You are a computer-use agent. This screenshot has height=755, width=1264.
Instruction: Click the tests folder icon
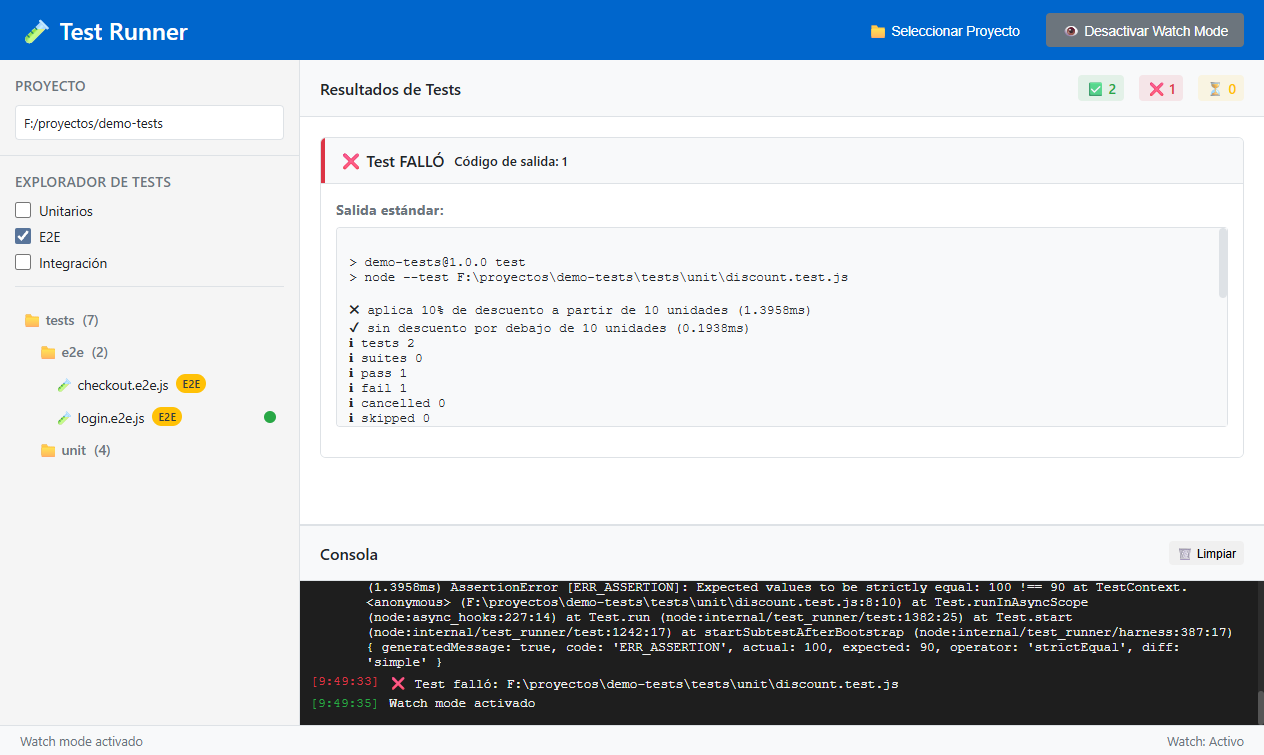(x=32, y=320)
